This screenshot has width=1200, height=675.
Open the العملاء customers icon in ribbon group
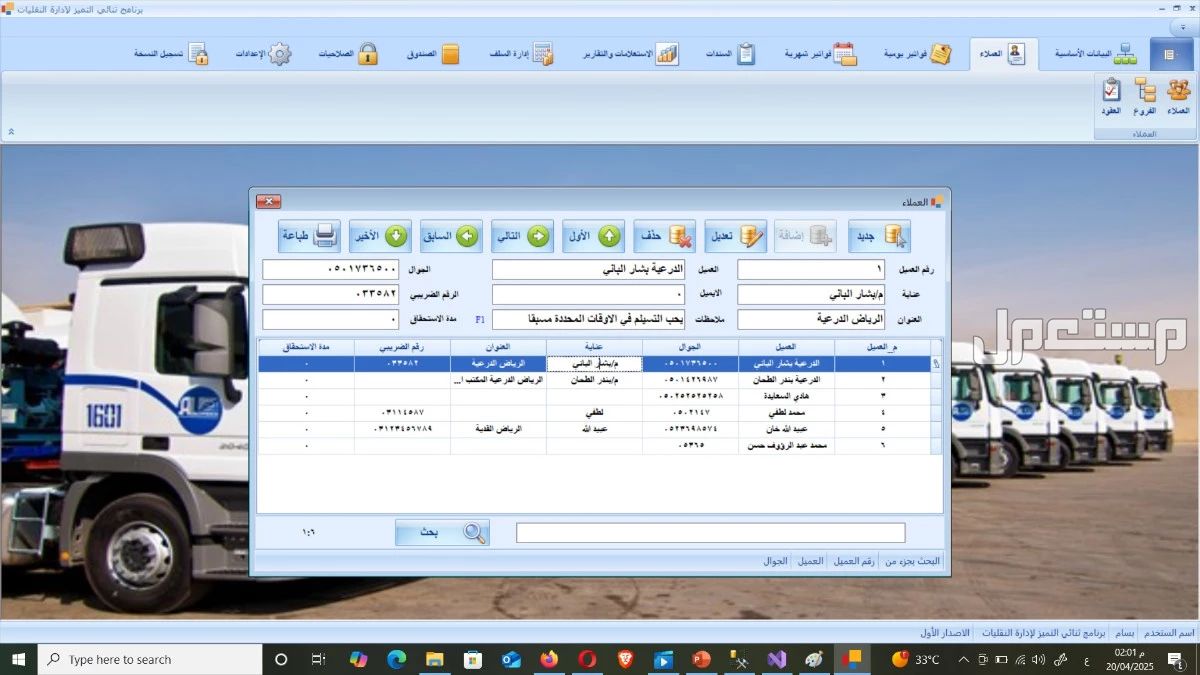point(1178,97)
